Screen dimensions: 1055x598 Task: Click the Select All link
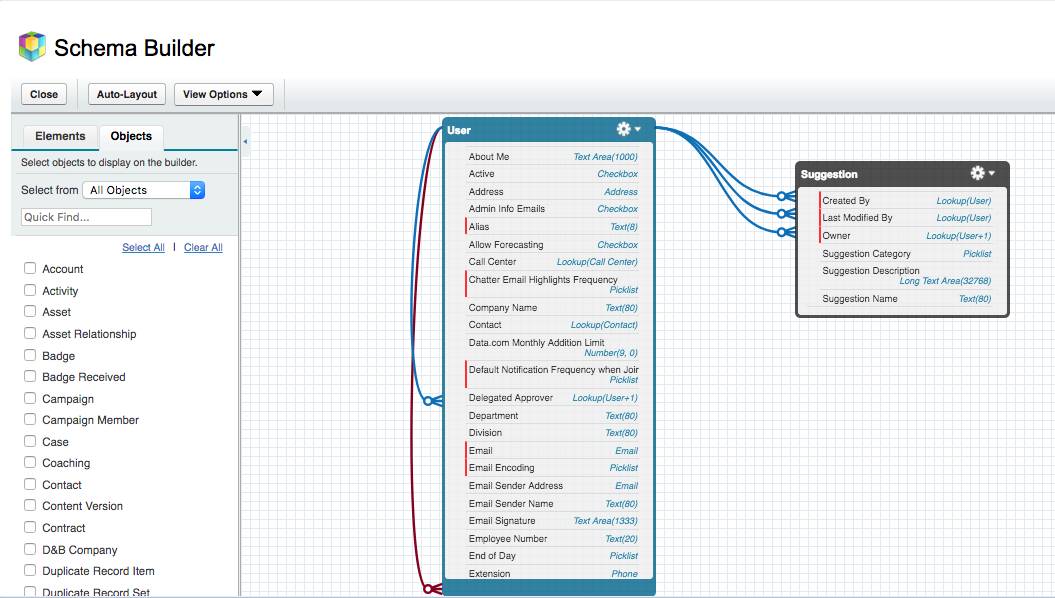coord(143,248)
